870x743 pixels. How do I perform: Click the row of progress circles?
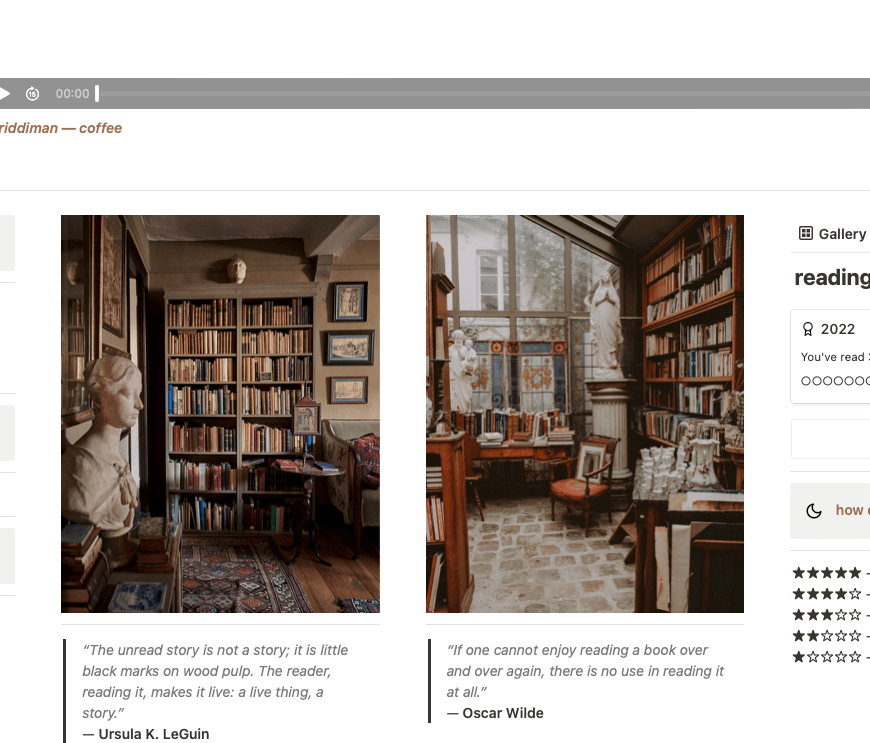coord(835,381)
